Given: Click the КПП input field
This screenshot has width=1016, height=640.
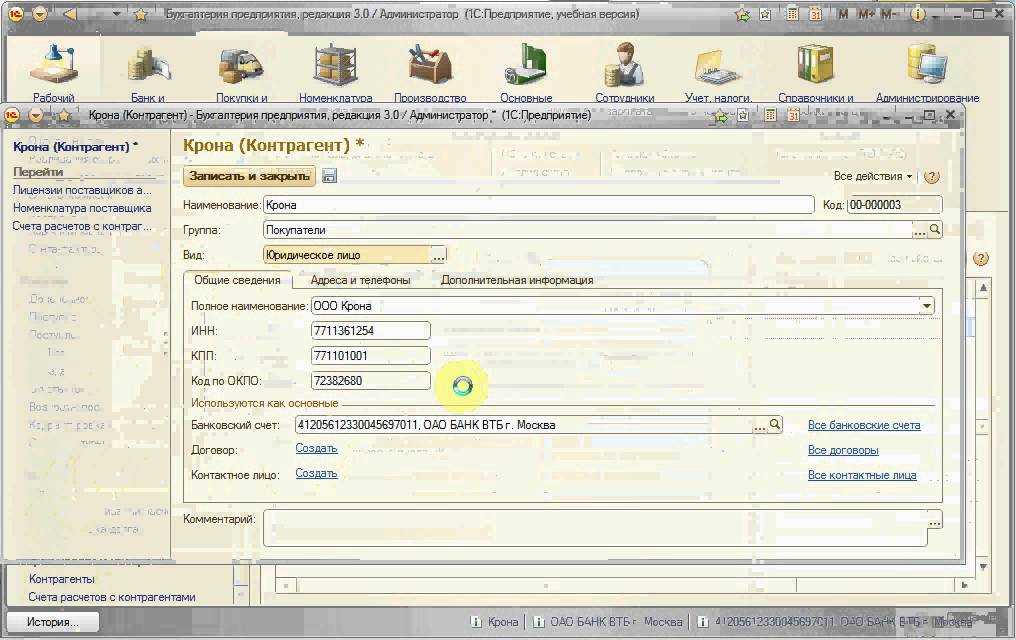Looking at the screenshot, I should pyautogui.click(x=371, y=356).
